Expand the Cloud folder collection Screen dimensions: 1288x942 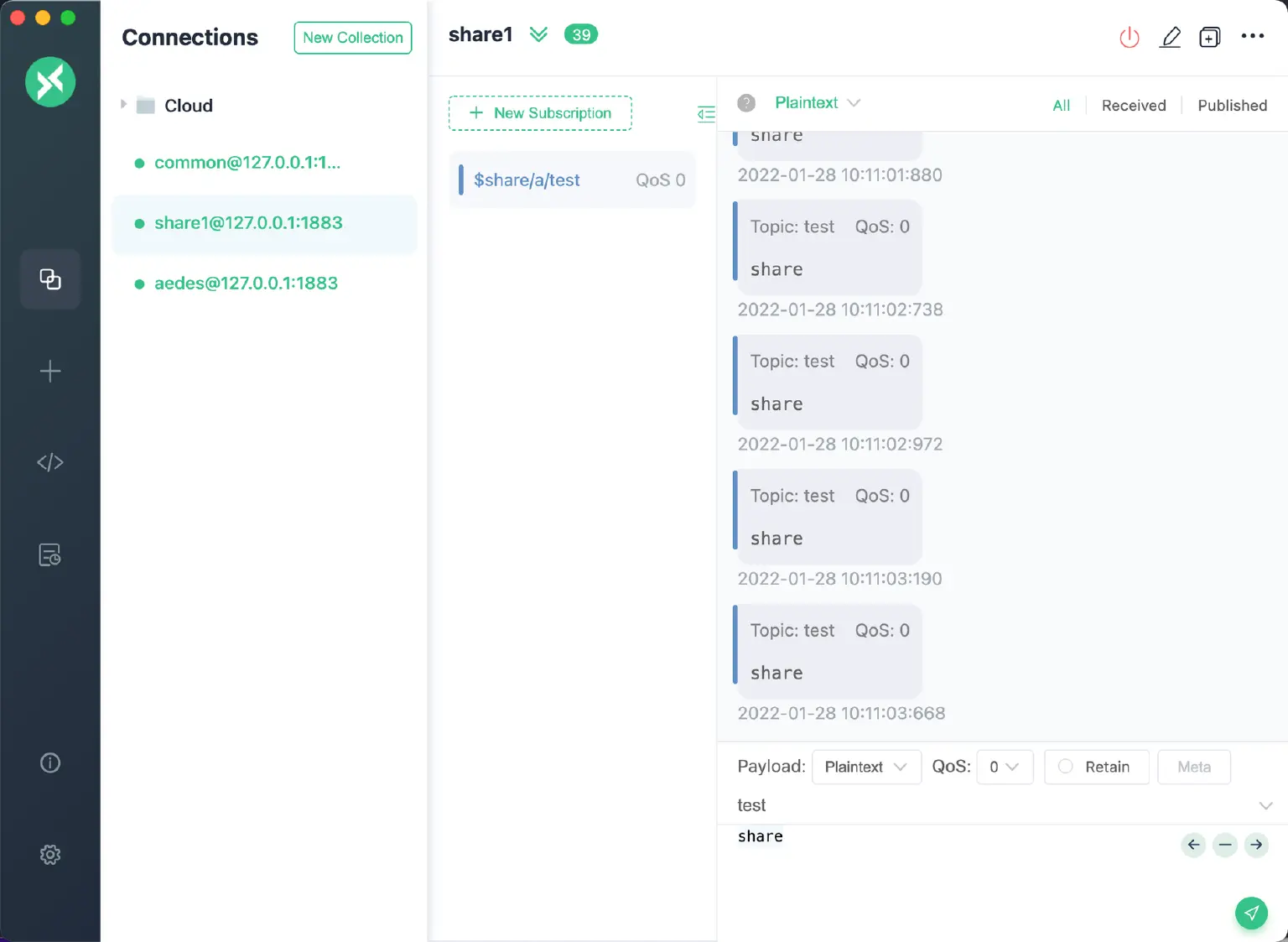click(x=124, y=105)
